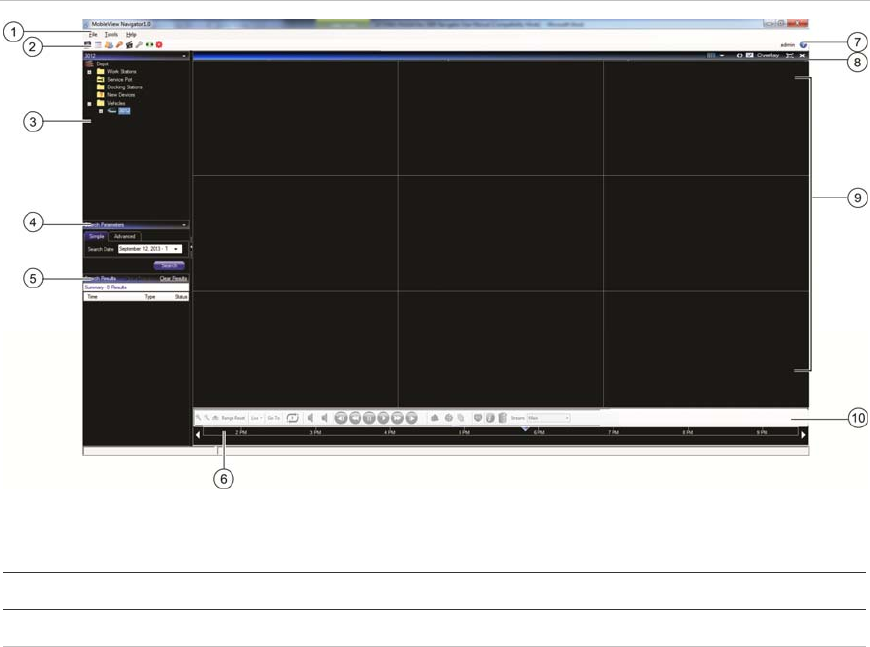Open the Tools menu
This screenshot has width=870, height=647.
[111, 34]
